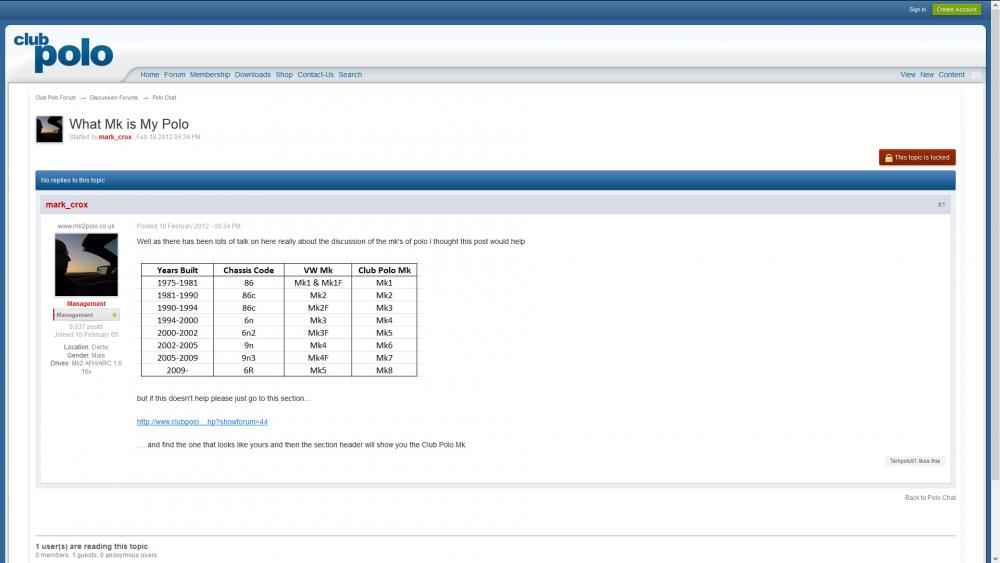Click the browser scrollbar down arrow
The width and height of the screenshot is (1000, 563).
pyautogui.click(x=995, y=559)
